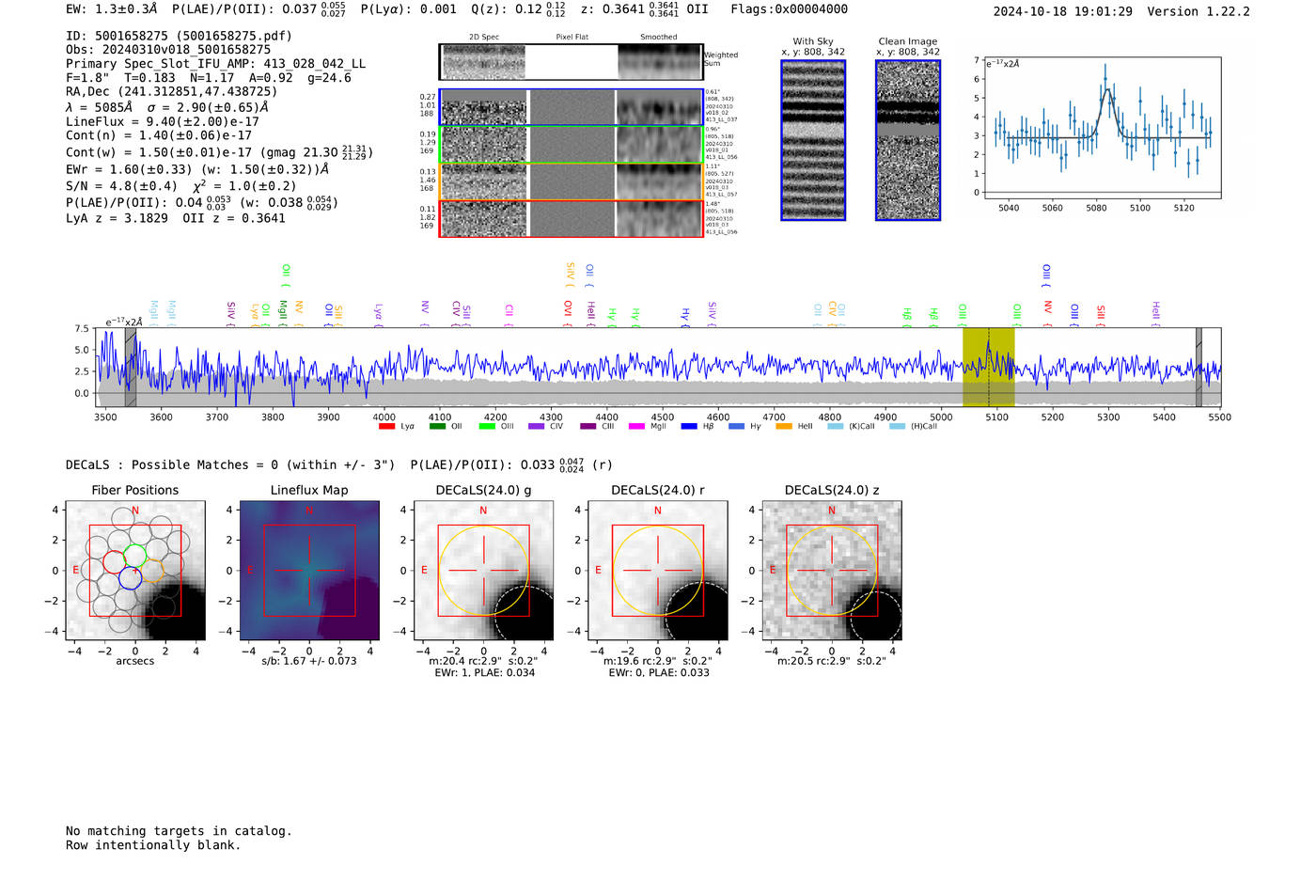
Task: Click the gray hatched band near 3550Å
Action: point(131,368)
